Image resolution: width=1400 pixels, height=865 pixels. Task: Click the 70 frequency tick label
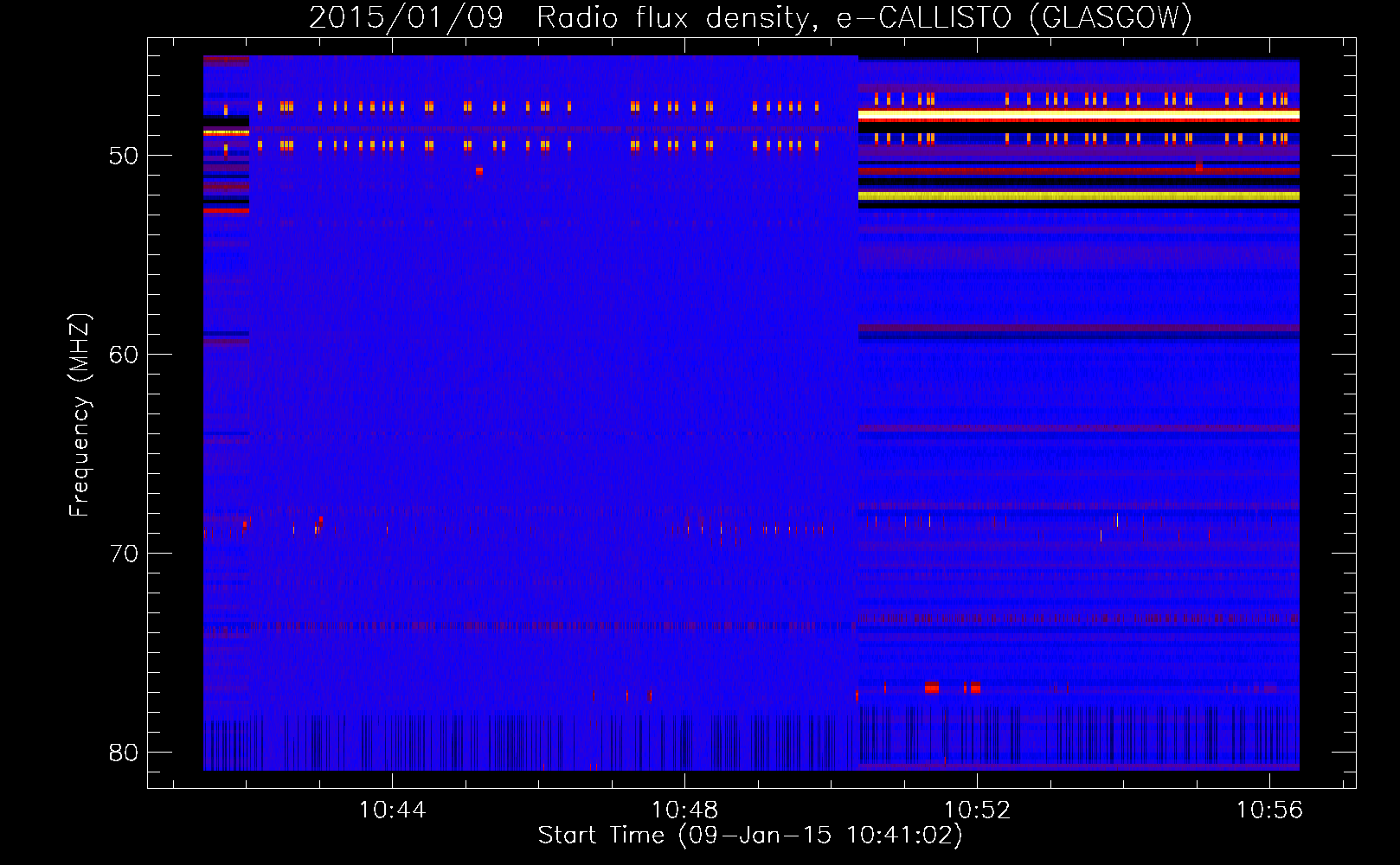(124, 554)
